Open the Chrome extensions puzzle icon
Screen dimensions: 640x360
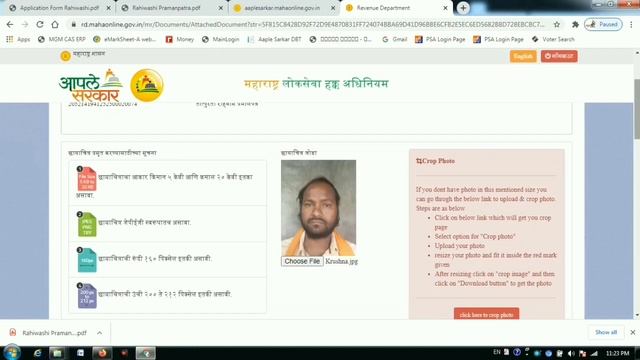[x=575, y=24]
